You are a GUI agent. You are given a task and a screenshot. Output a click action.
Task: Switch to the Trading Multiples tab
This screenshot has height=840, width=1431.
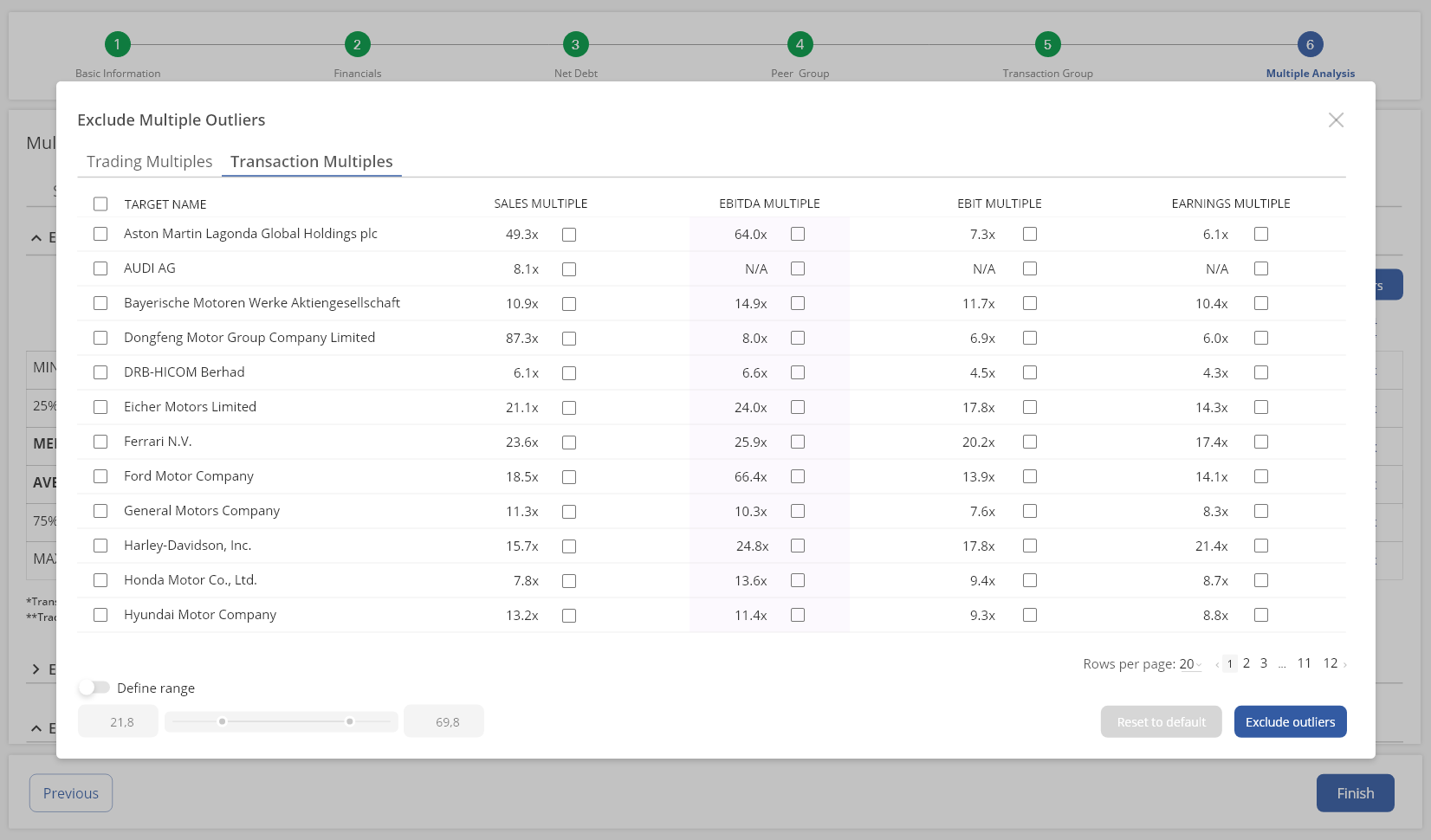[x=149, y=162]
